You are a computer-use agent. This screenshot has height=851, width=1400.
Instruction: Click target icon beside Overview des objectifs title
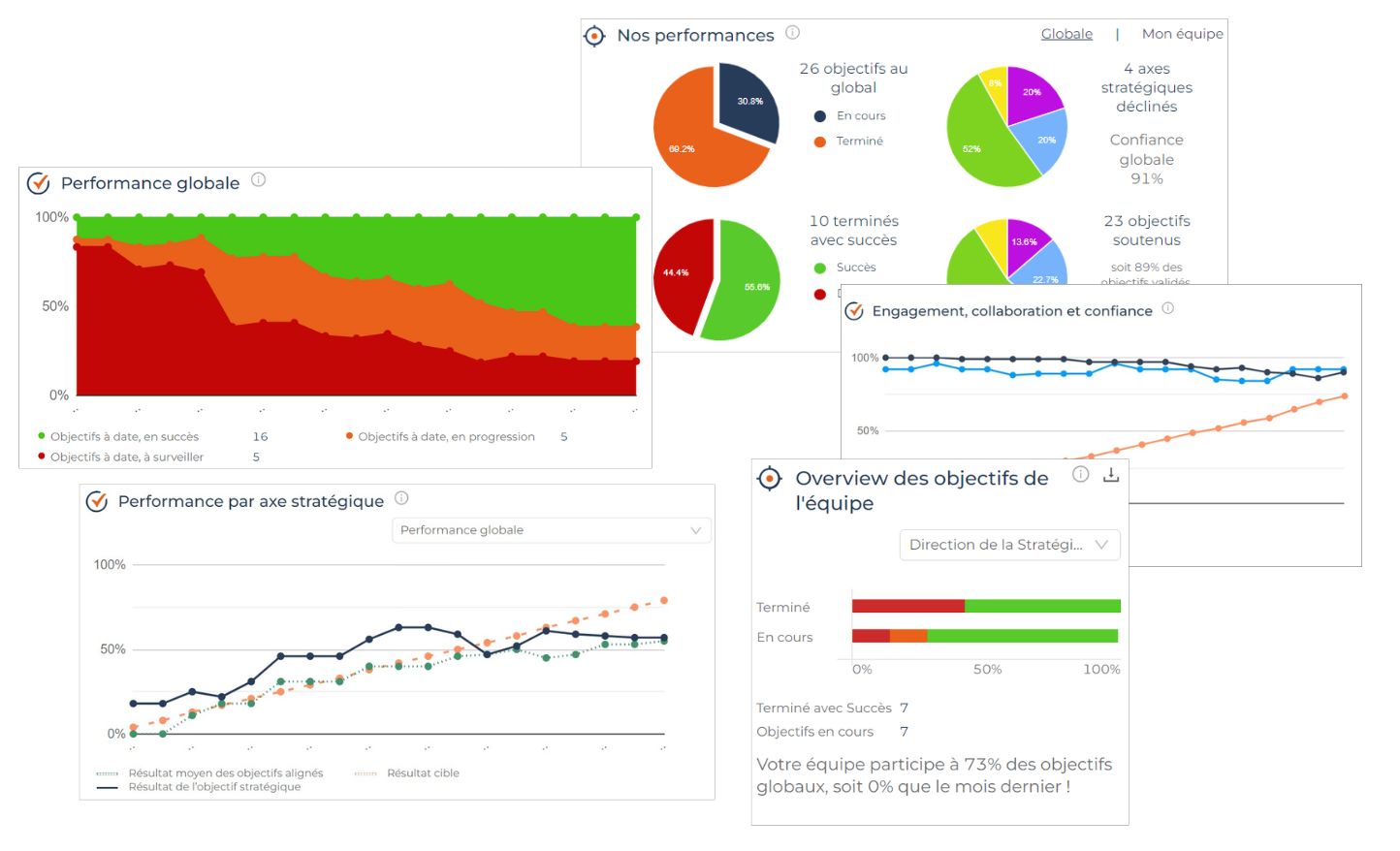[x=769, y=478]
